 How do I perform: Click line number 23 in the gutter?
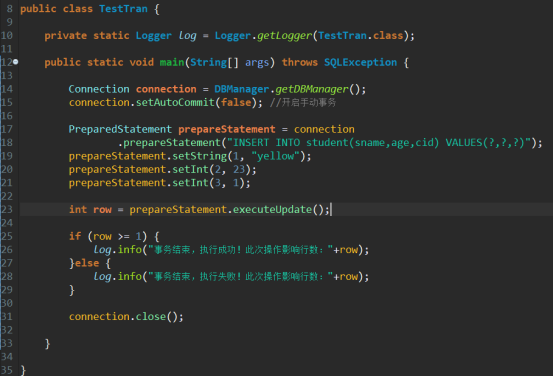click(7, 210)
